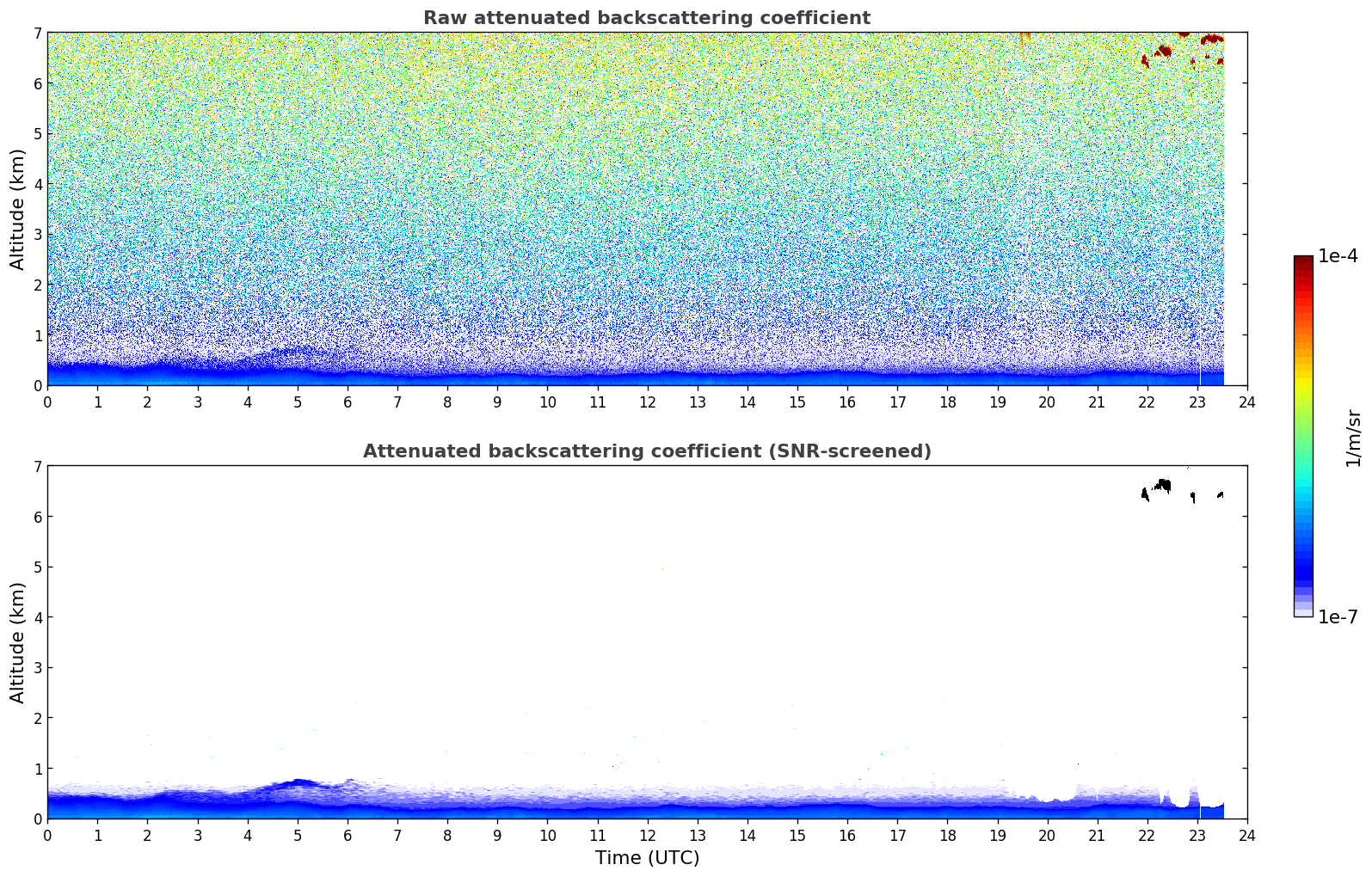1372x877 pixels.
Task: Click the 'Attenuated backscattering coefficient (SNR-screened)' title
Action: coord(647,451)
